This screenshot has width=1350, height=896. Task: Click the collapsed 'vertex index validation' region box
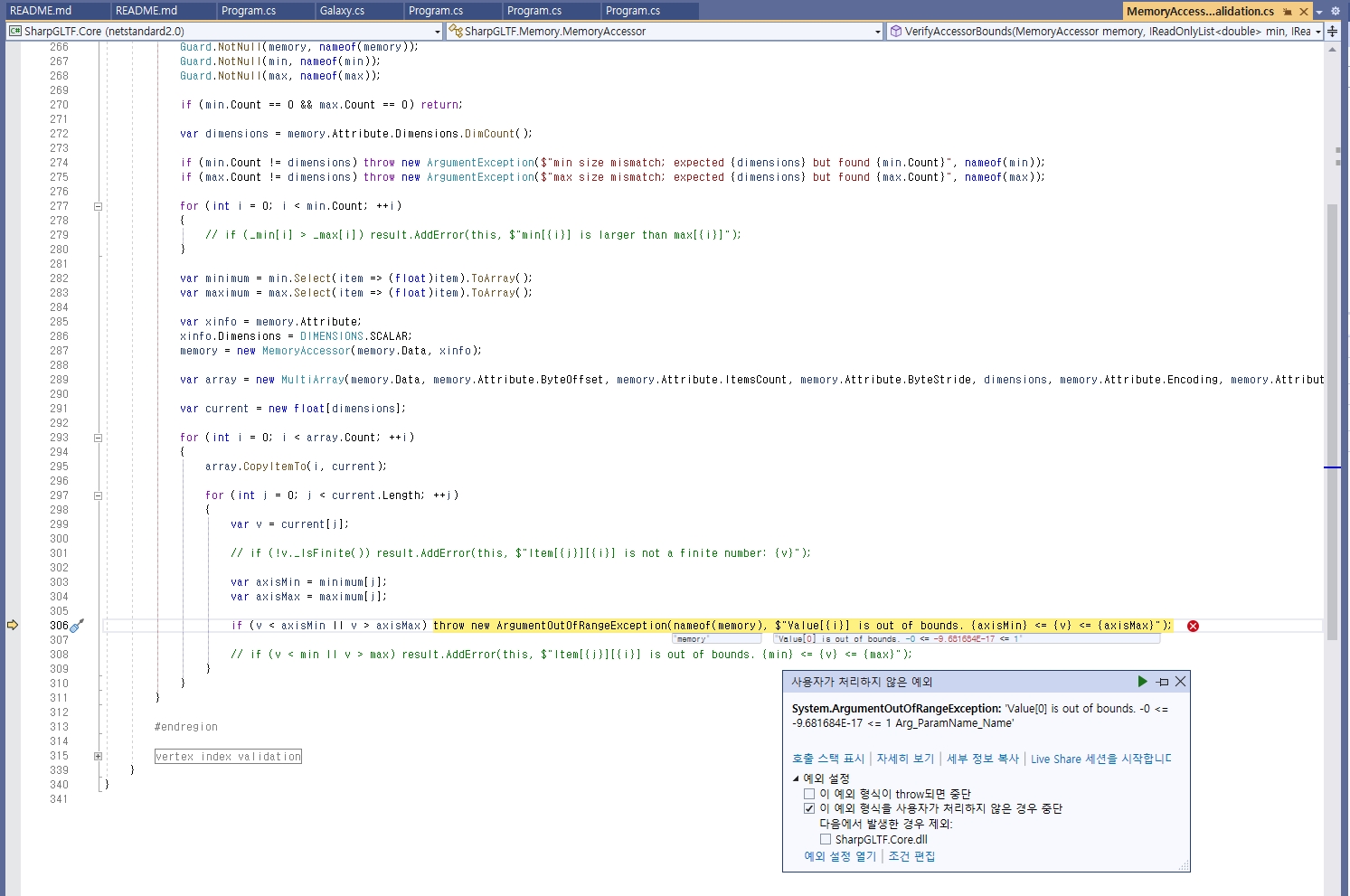[x=228, y=756]
